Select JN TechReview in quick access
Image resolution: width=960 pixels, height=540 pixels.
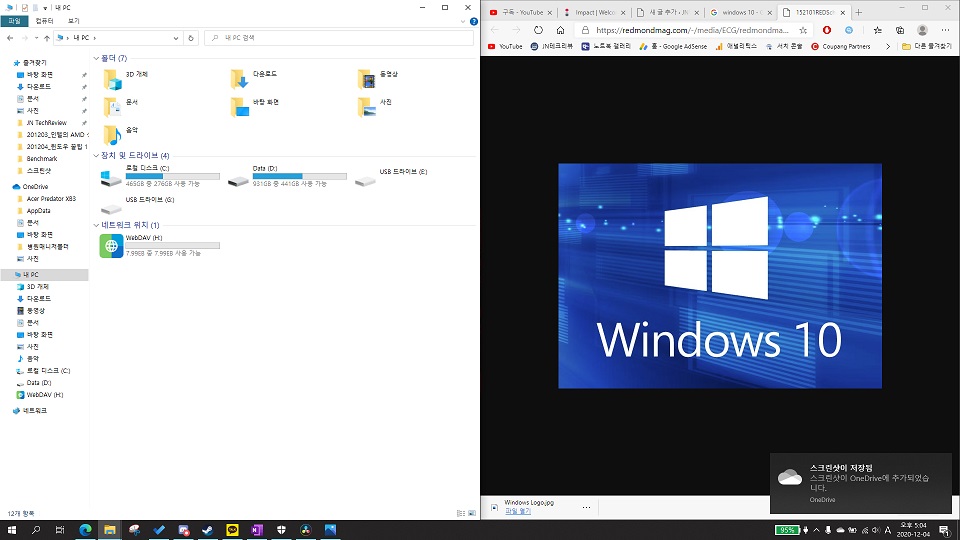tap(46, 123)
